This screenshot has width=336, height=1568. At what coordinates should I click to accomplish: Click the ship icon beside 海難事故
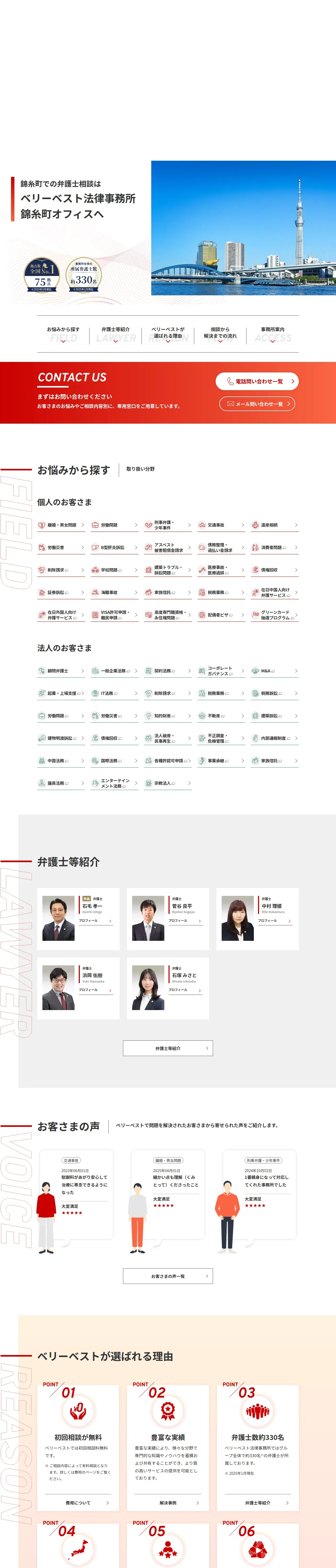(95, 592)
